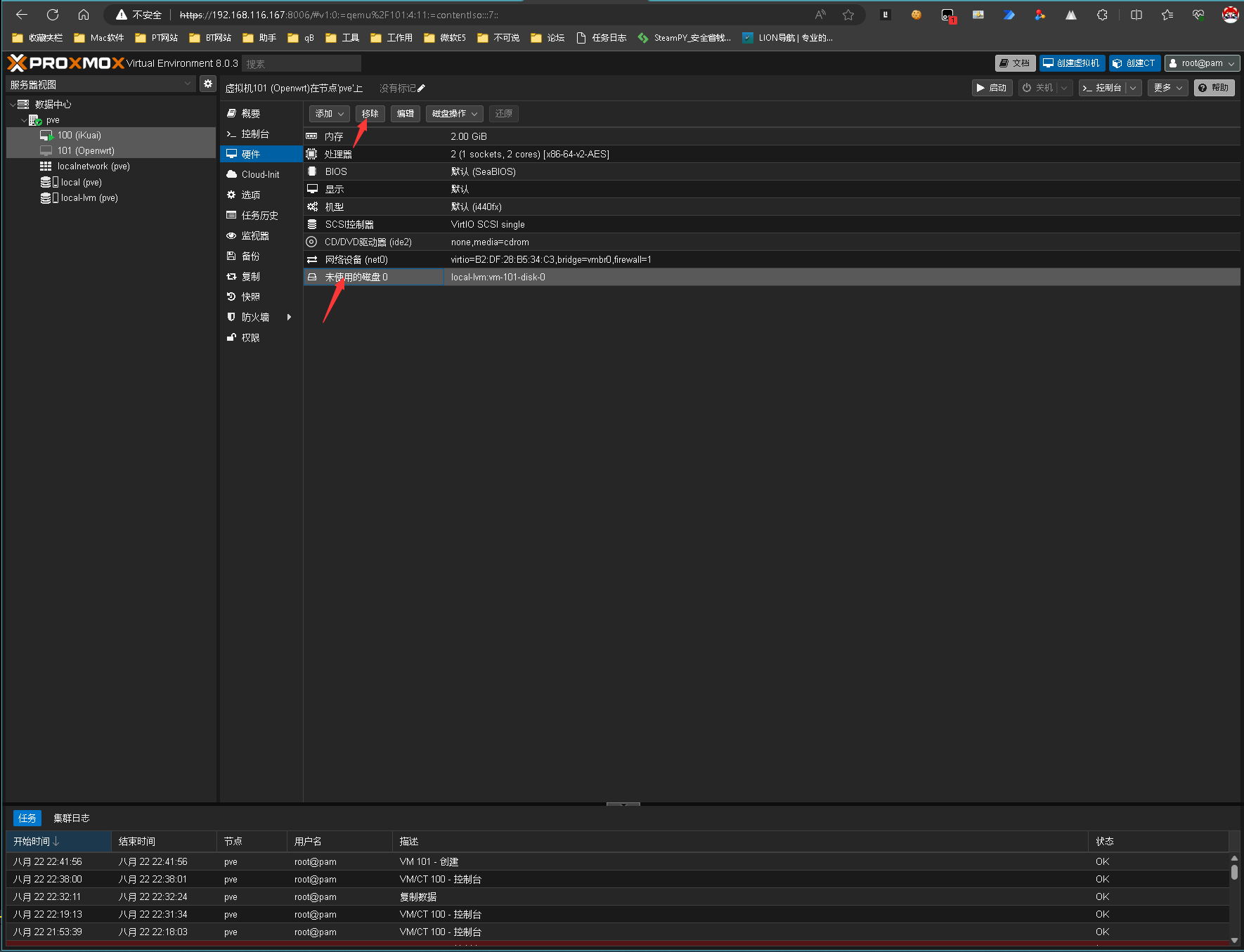Open the 监视器 monitor section
The height and width of the screenshot is (952, 1244).
pyautogui.click(x=255, y=235)
